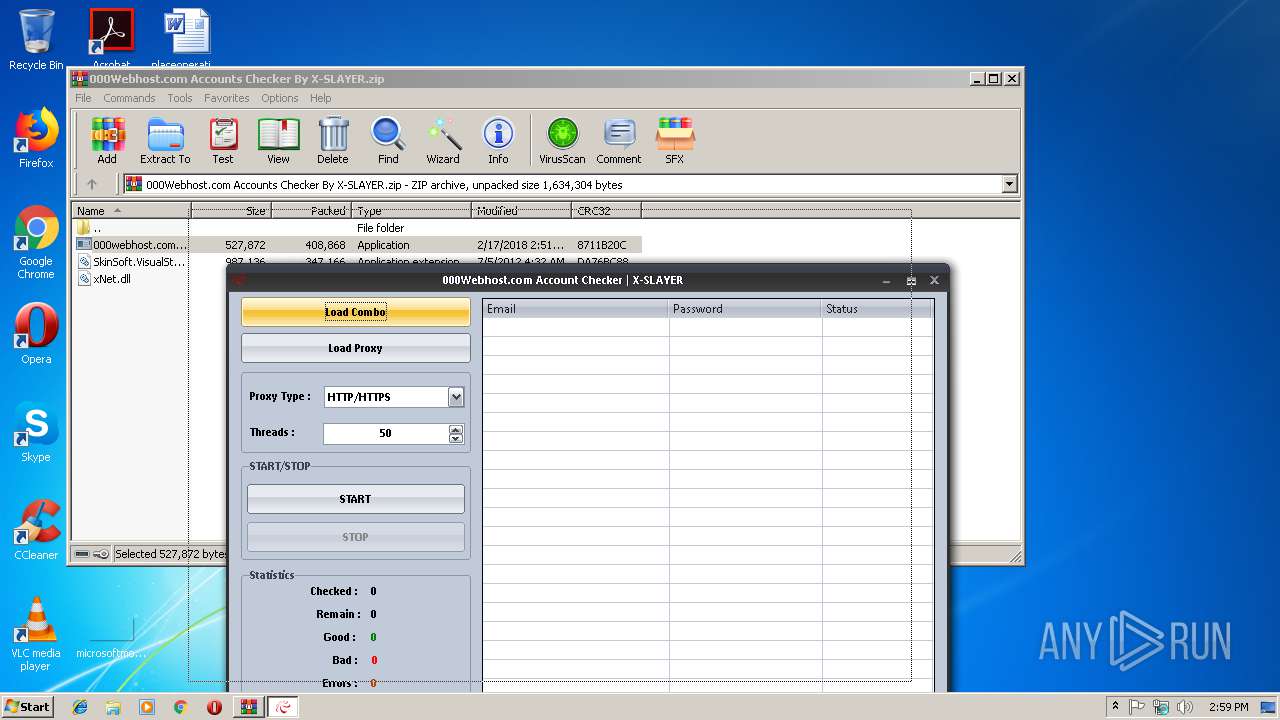Expand the WinRAR archive path dropdown
Viewport: 1280px width, 720px height.
pos(1009,184)
